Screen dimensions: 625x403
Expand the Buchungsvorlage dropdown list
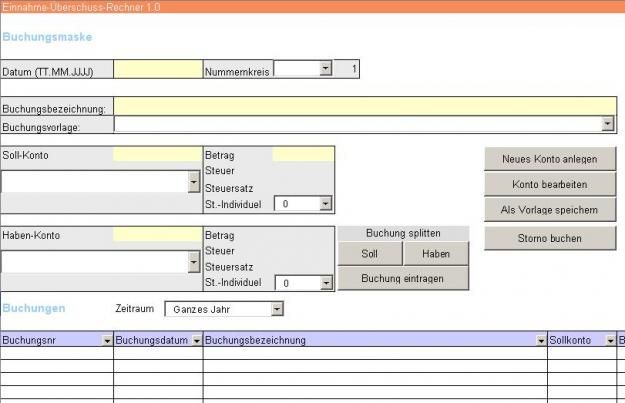tap(607, 124)
